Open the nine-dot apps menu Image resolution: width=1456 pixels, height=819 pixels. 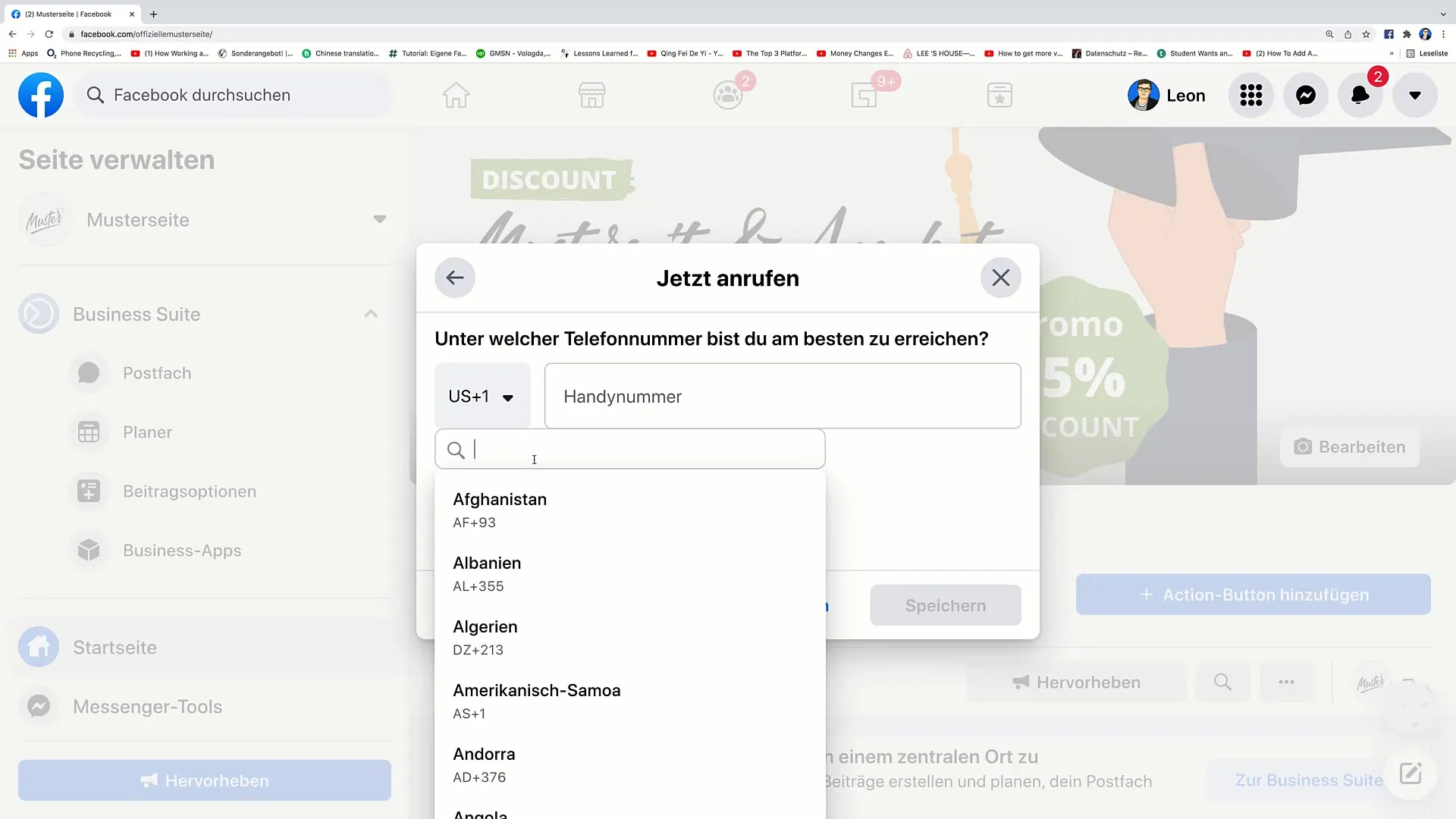1250,95
